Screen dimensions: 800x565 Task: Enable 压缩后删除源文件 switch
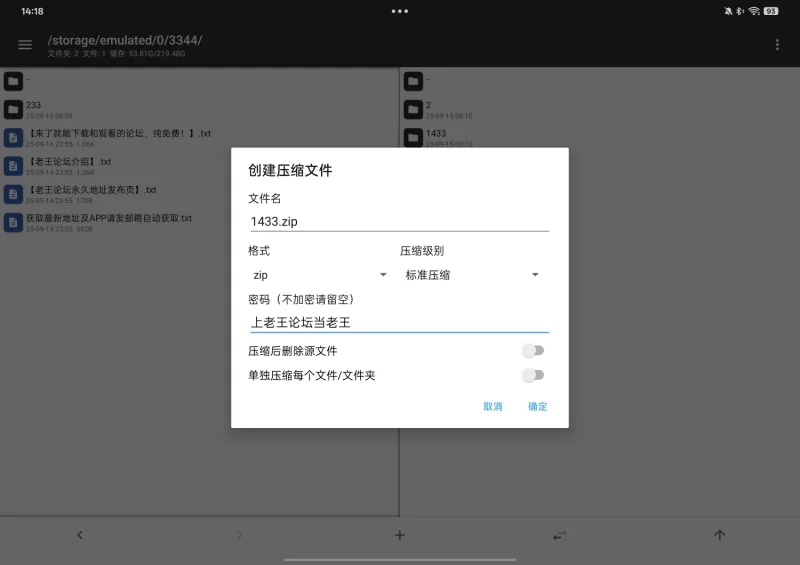533,351
